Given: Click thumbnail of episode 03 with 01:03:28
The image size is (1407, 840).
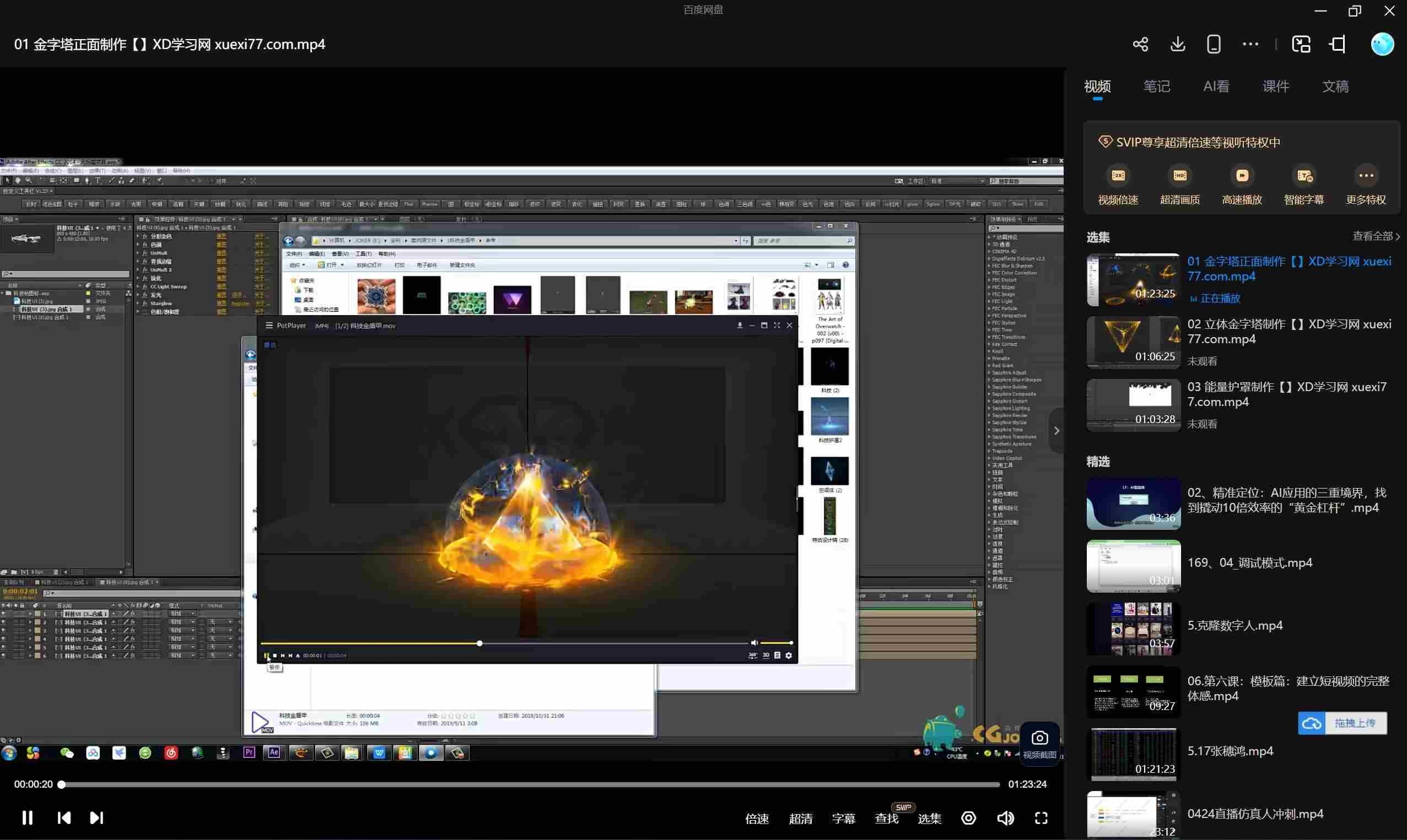Looking at the screenshot, I should point(1133,405).
